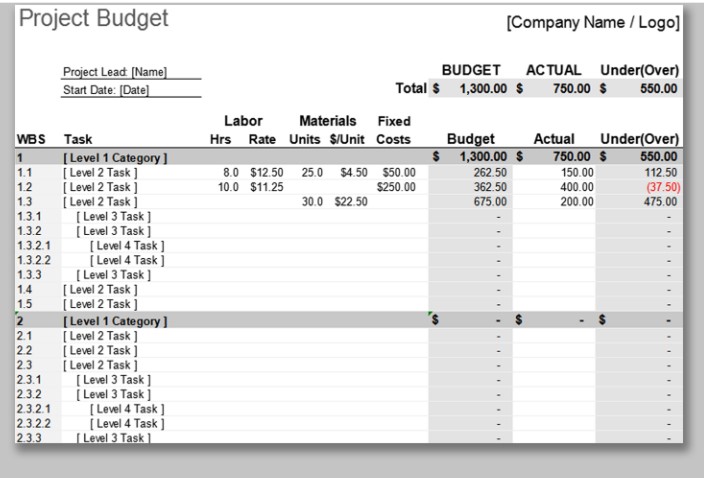704x478 pixels.
Task: Click the red (37.50) over-budget cell
Action: pyautogui.click(x=661, y=186)
